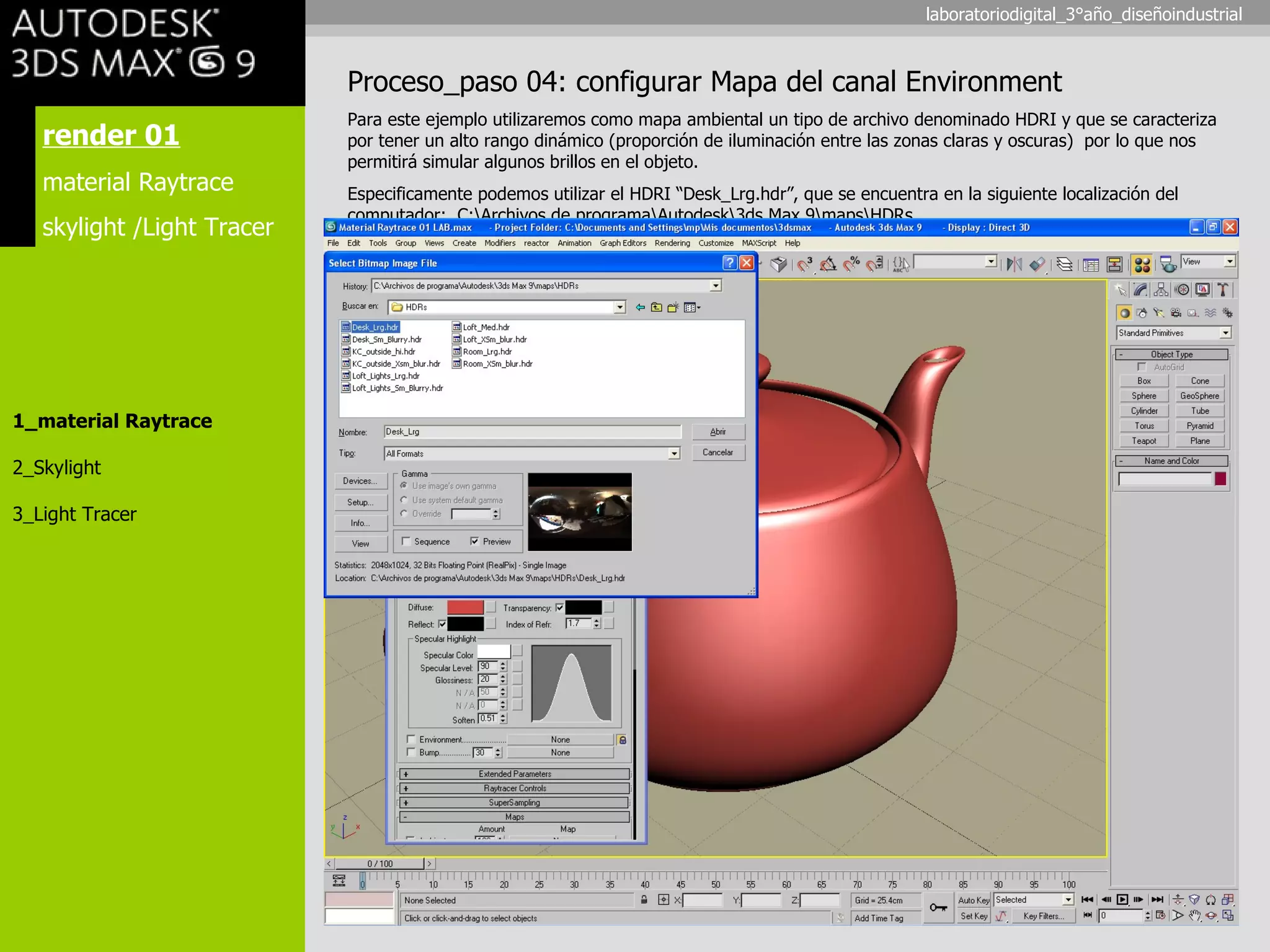Screen dimensions: 1270x952
Task: Click the Auto Key button
Action: tap(974, 900)
